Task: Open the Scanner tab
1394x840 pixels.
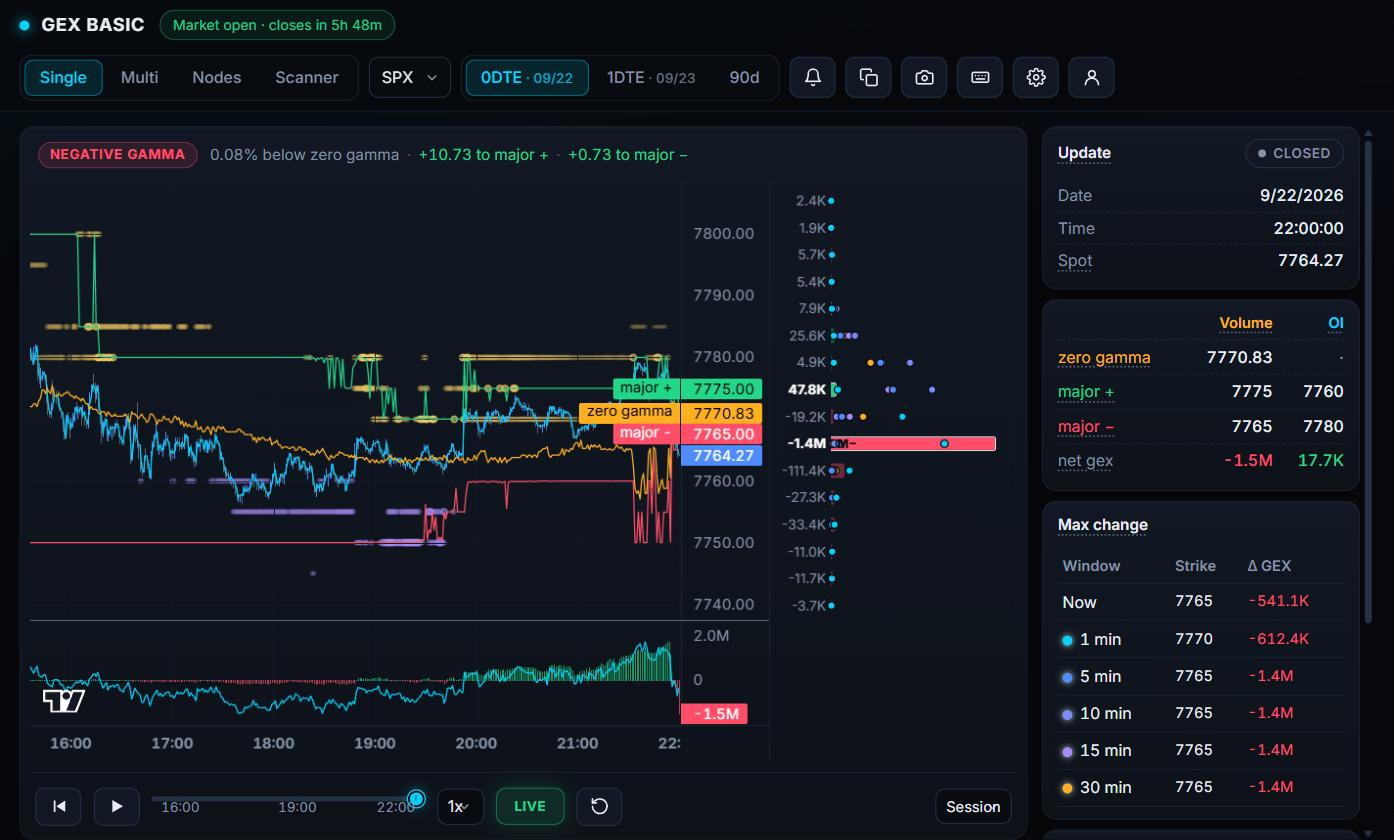Action: [x=306, y=77]
